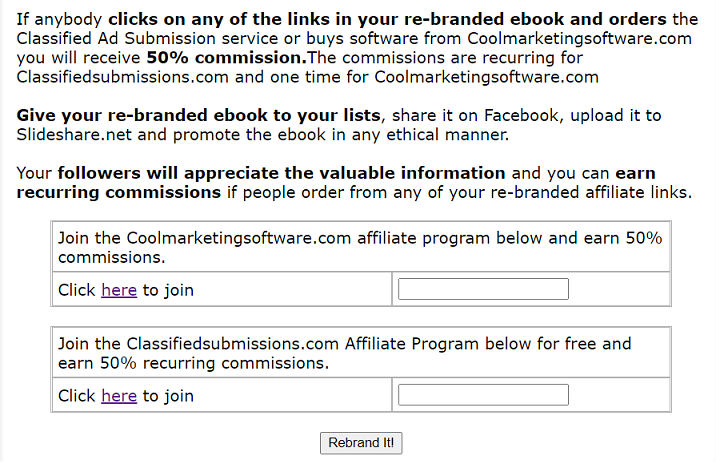The image size is (716, 464).
Task: Click bold 'followers will appreciate the valuable information'
Action: pyautogui.click(x=281, y=173)
